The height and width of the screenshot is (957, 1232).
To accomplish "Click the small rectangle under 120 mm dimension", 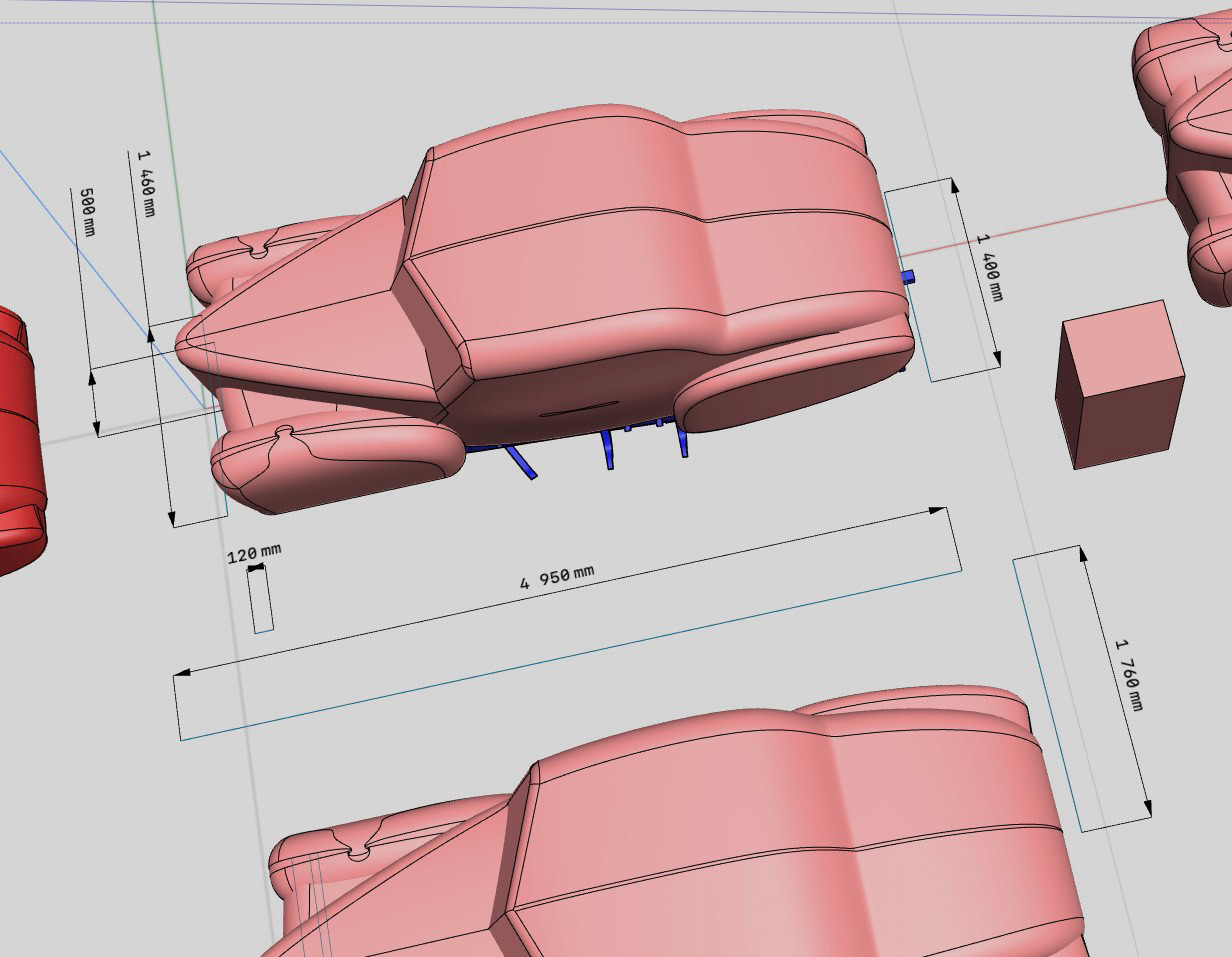I will point(262,601).
